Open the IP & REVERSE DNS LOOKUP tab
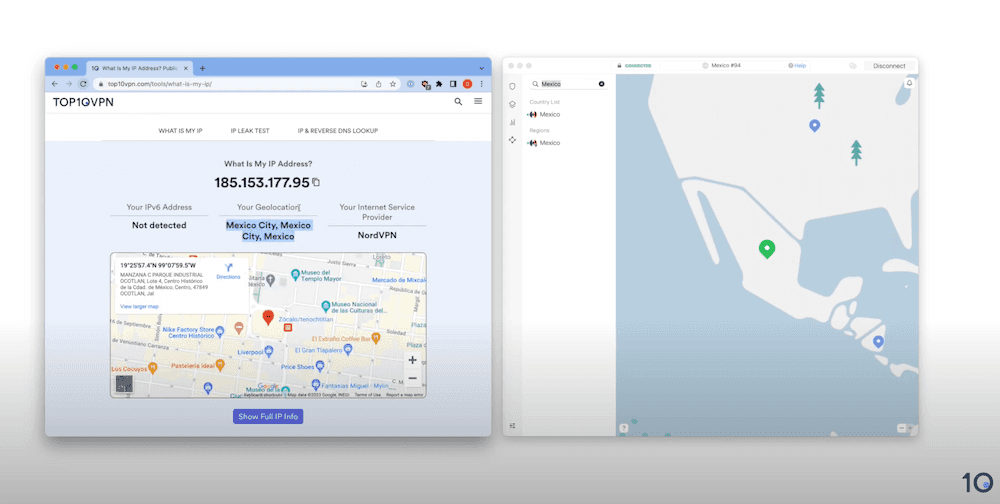1000x504 pixels. point(338,131)
